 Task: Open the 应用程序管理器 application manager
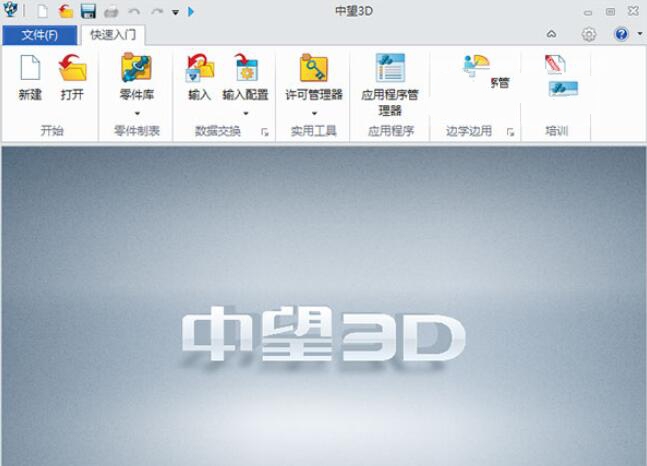coord(390,85)
